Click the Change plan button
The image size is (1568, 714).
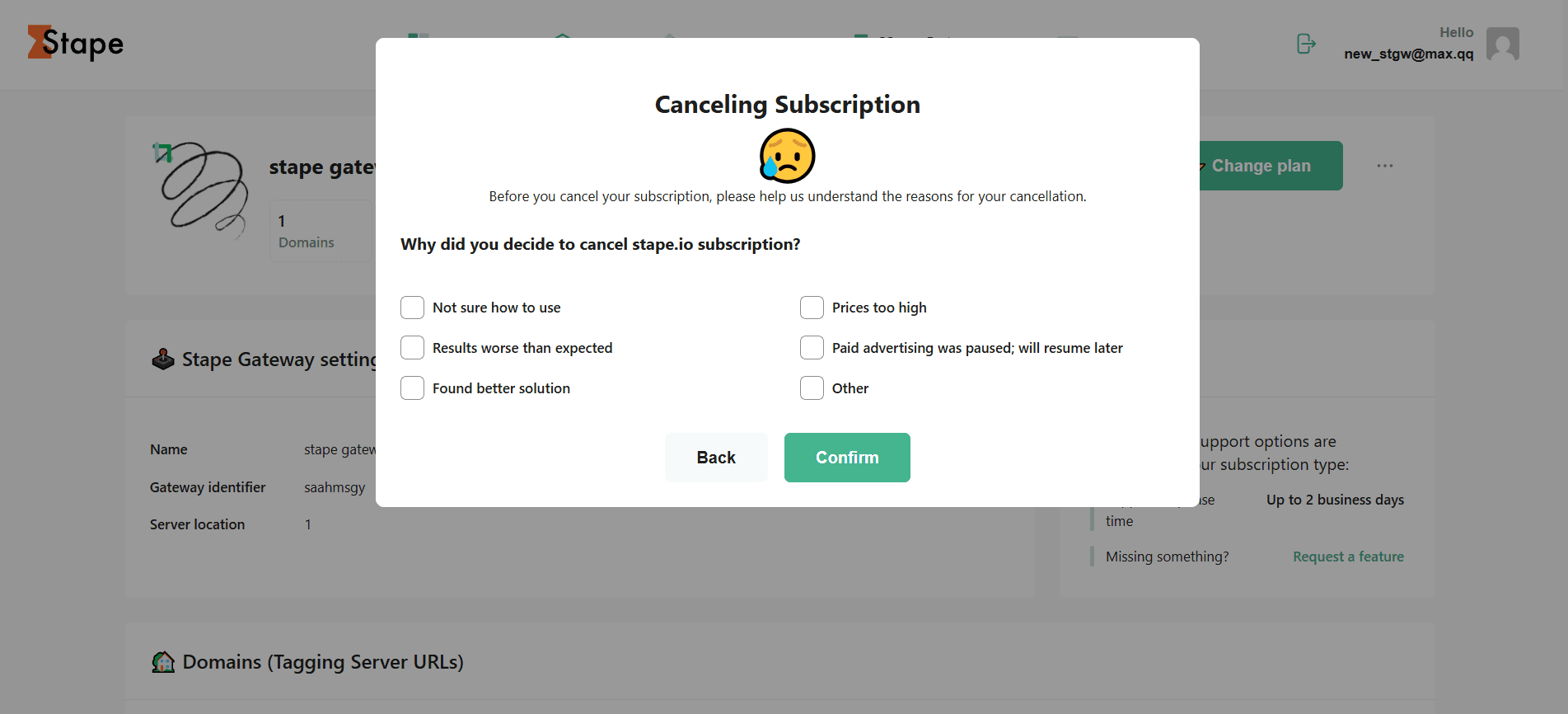(1271, 166)
